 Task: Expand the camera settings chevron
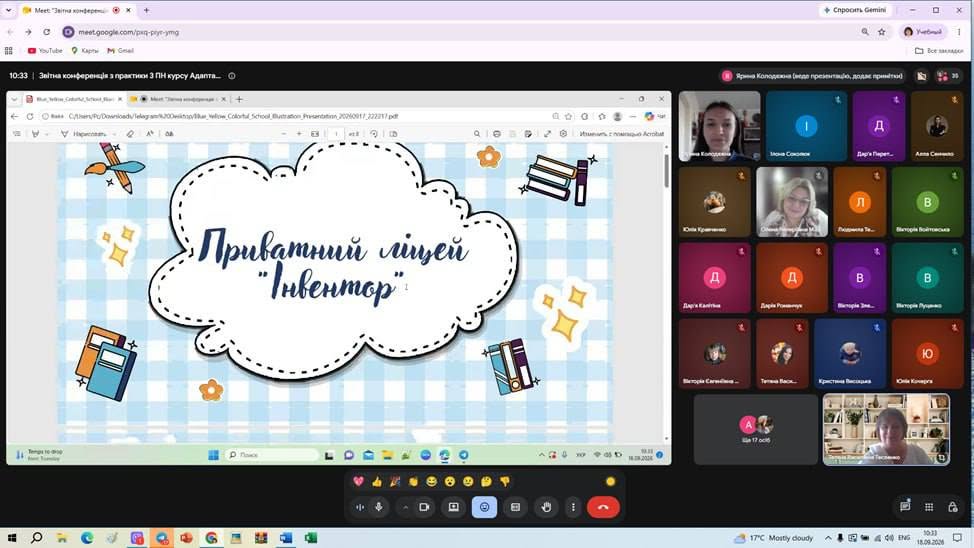pos(406,507)
